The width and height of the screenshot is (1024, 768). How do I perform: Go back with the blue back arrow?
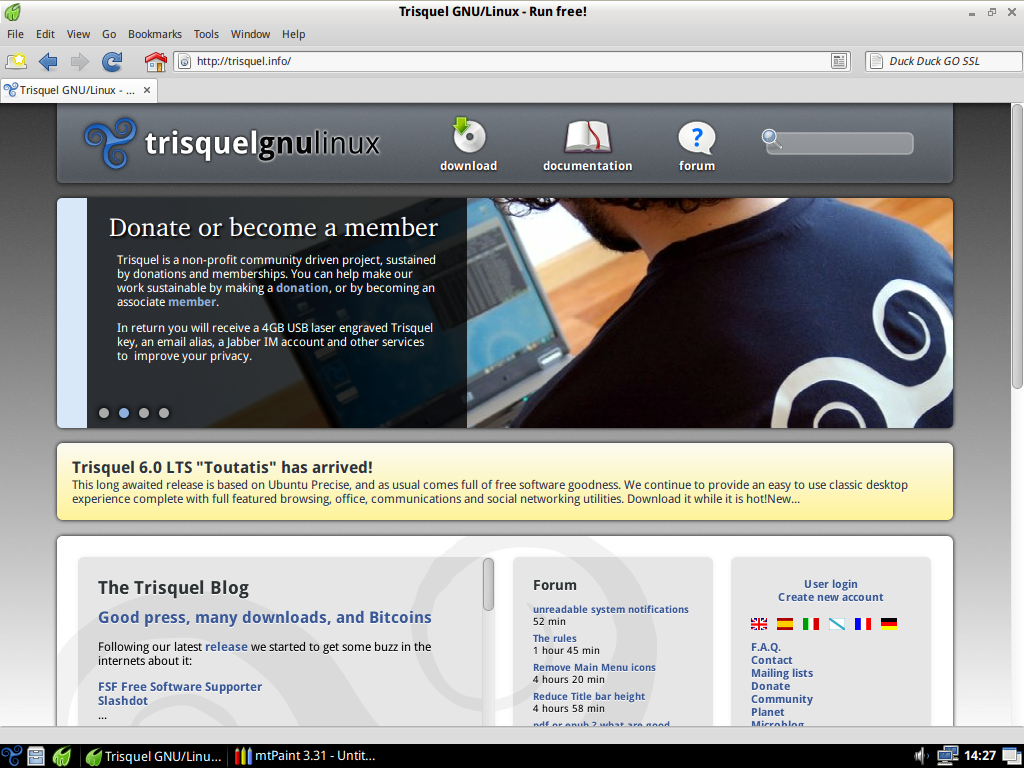pyautogui.click(x=48, y=61)
